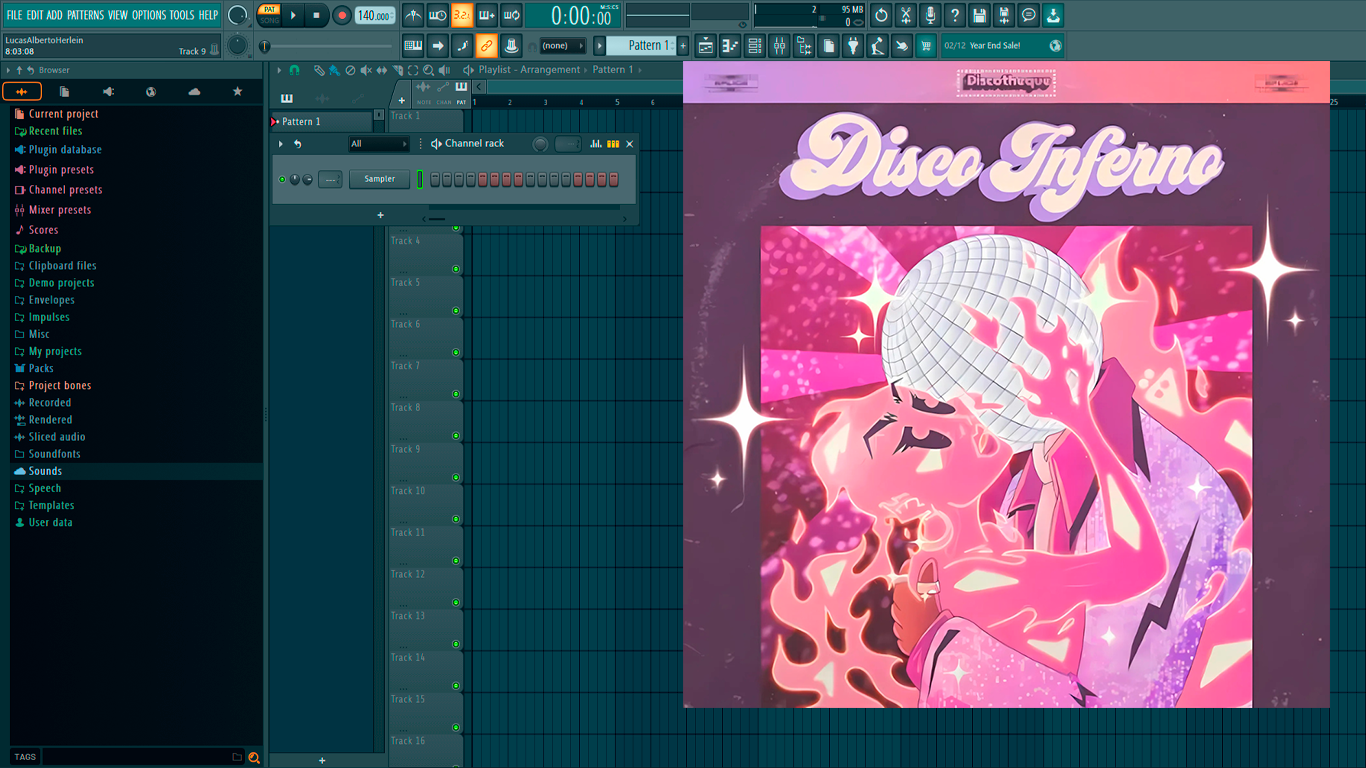Viewport: 1366px width, 768px height.
Task: Open the channel filter All dropdown
Action: coord(378,144)
